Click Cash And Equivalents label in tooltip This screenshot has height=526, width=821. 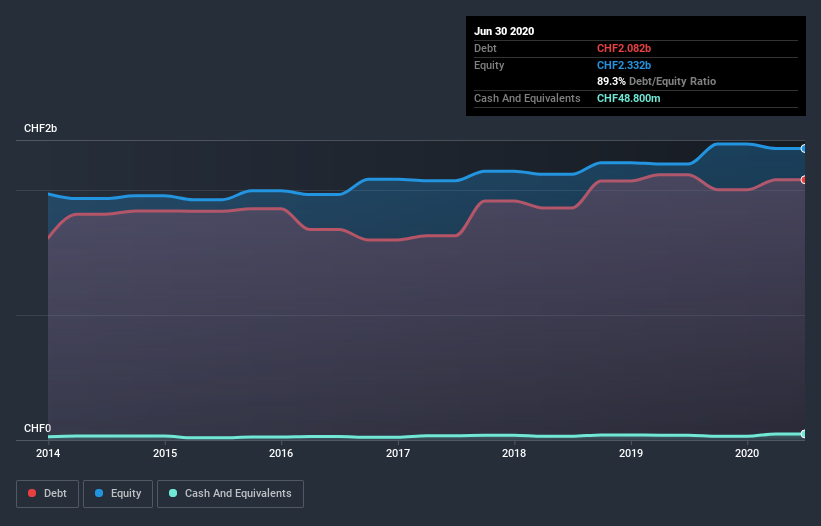pyautogui.click(x=527, y=98)
